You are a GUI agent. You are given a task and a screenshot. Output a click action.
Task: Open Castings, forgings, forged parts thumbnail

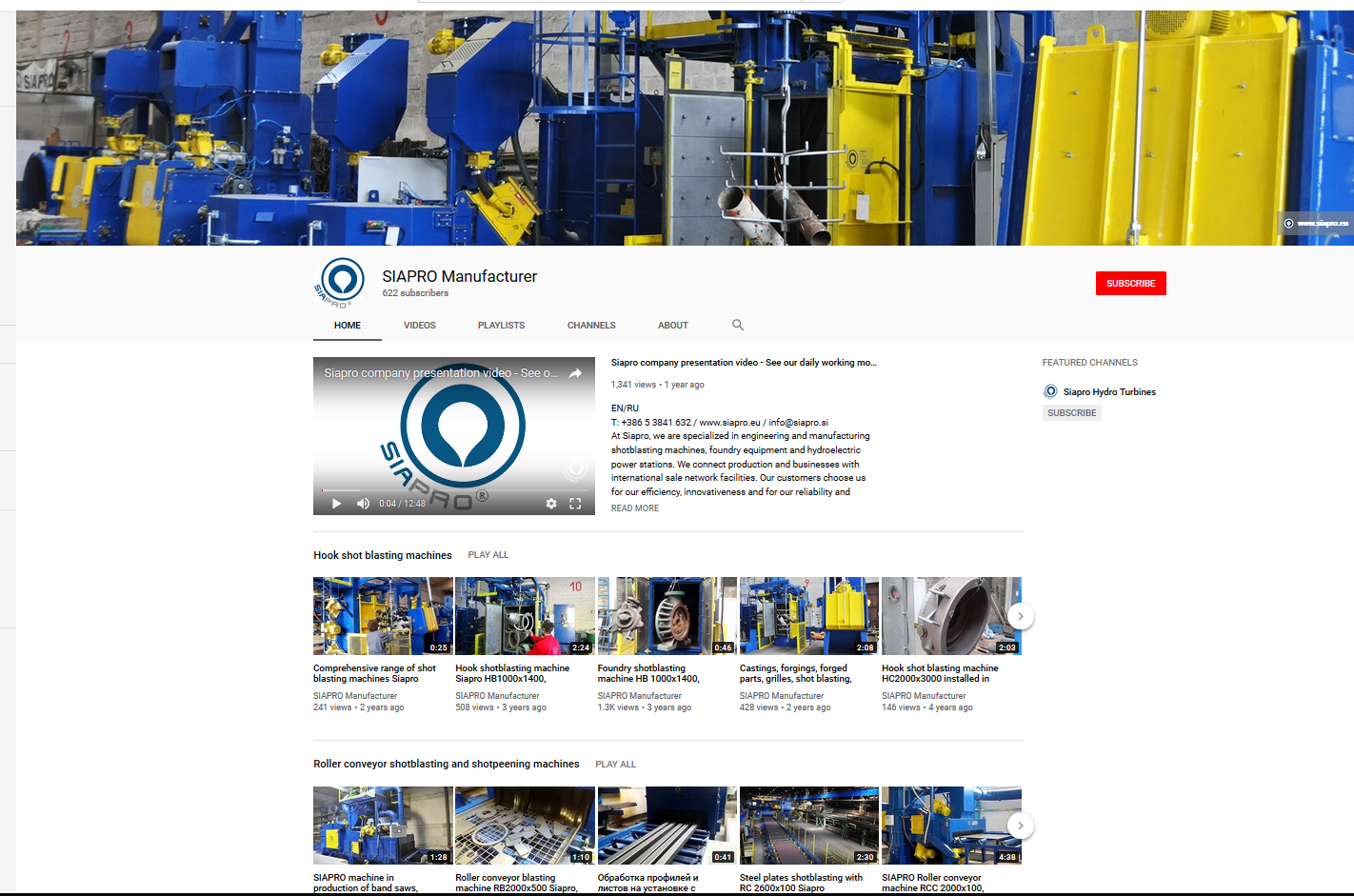809,616
